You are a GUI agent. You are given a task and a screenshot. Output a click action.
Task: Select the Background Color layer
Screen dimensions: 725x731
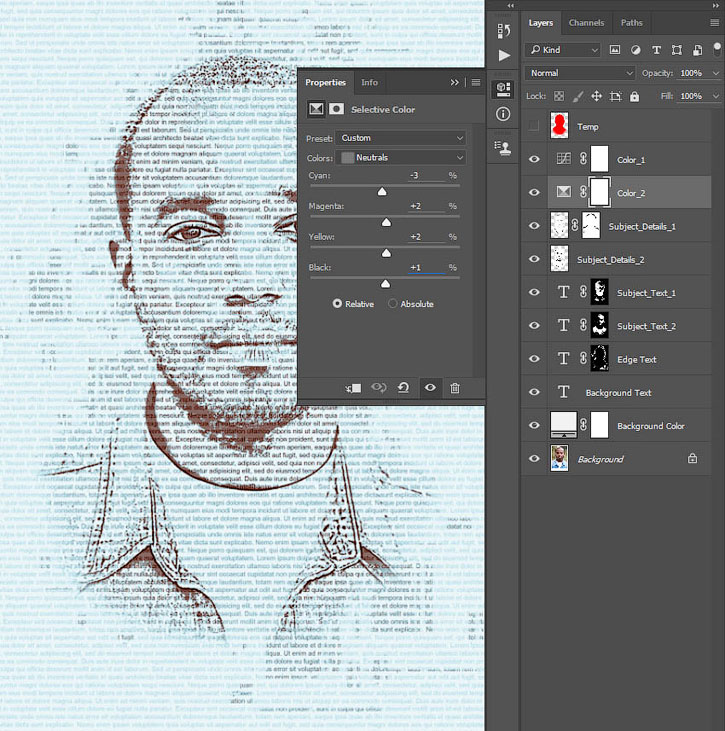616,426
